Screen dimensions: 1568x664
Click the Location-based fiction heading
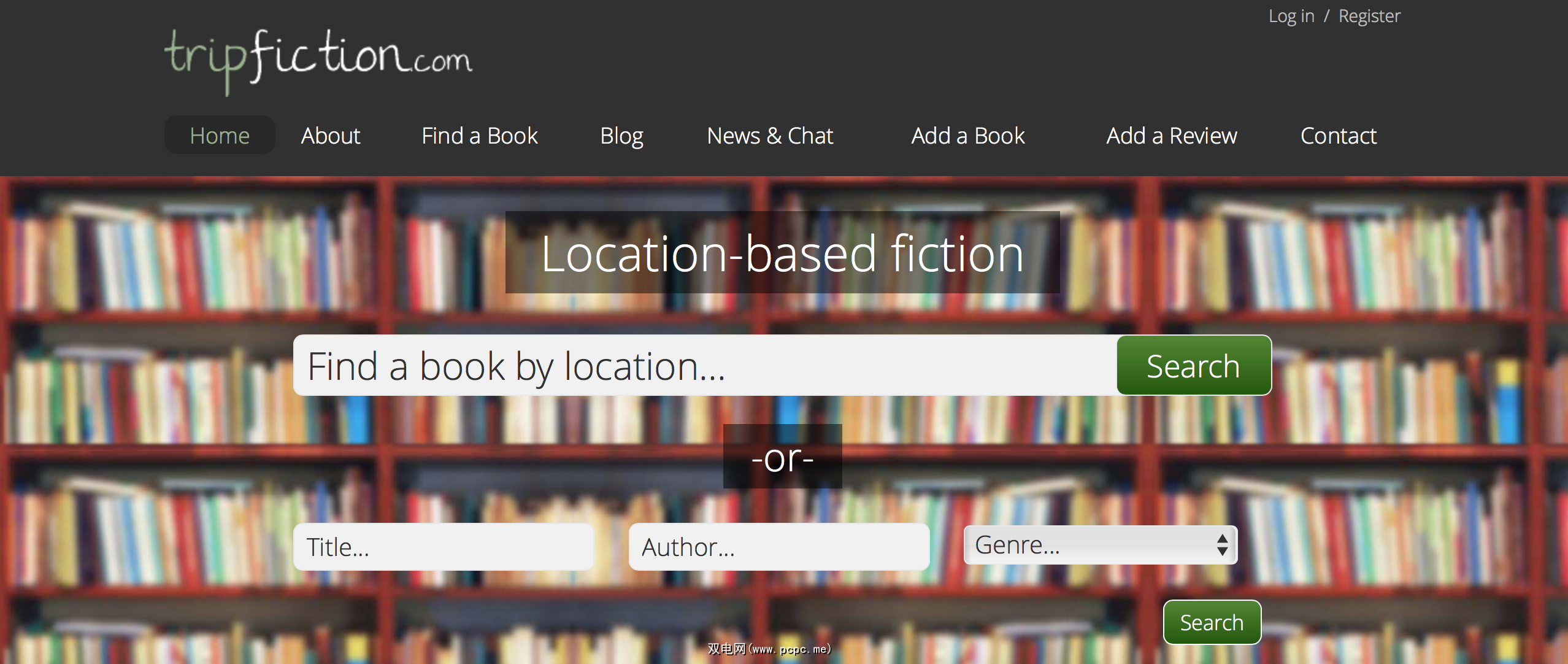[782, 253]
